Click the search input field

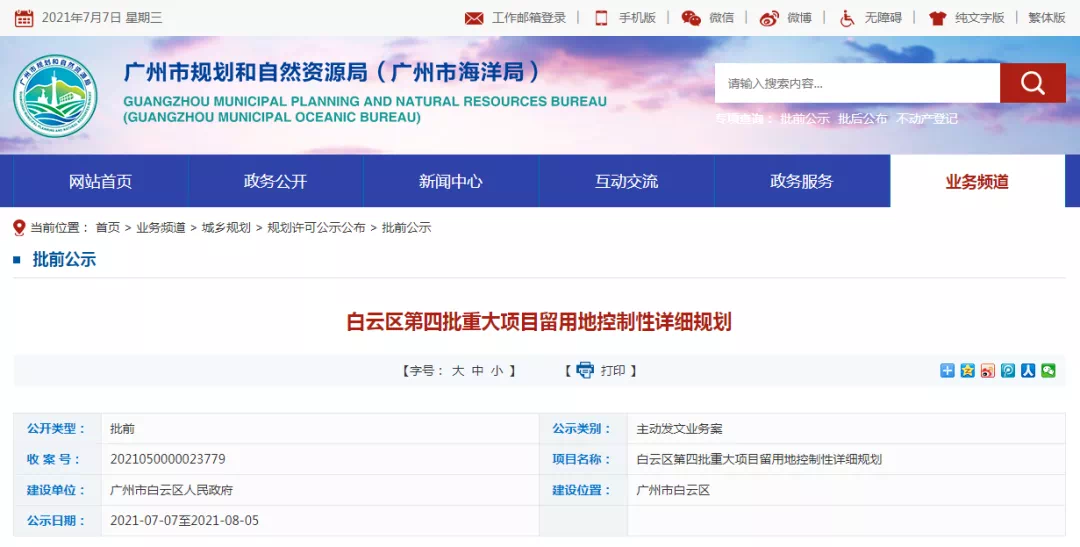tap(856, 83)
